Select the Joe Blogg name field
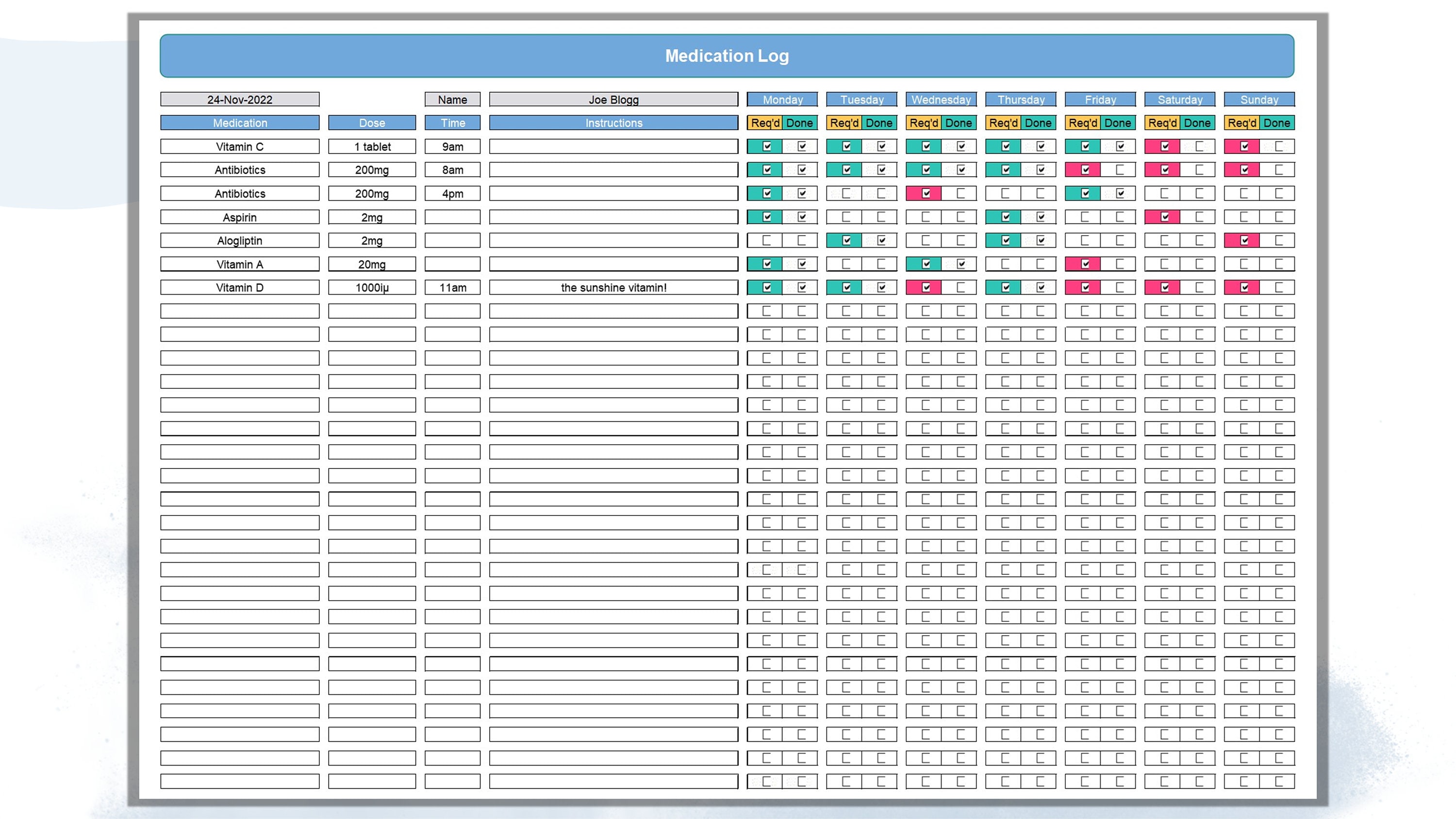The image size is (1456, 819). 613,99
